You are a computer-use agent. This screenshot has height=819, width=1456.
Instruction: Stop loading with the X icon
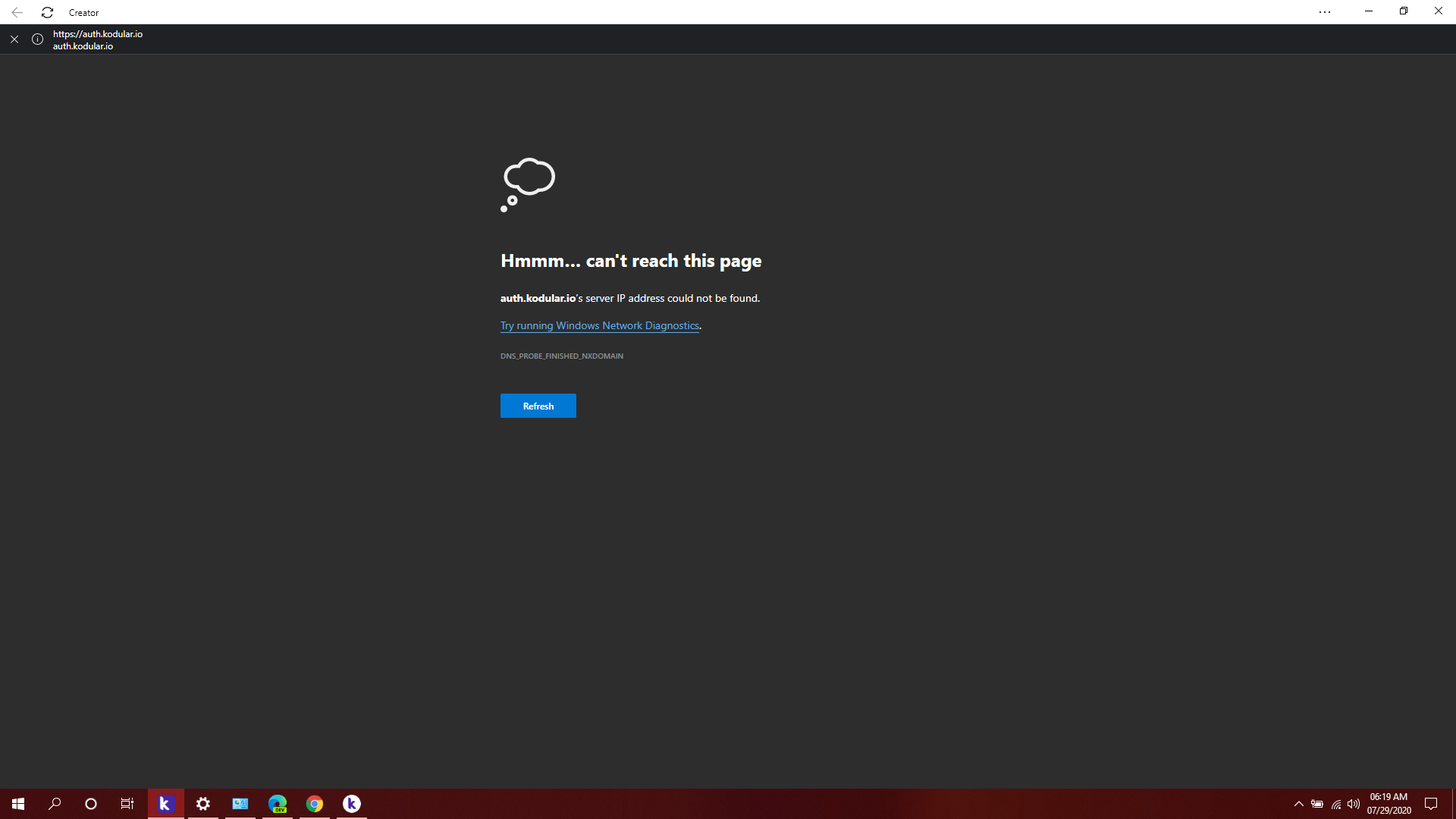pos(14,39)
